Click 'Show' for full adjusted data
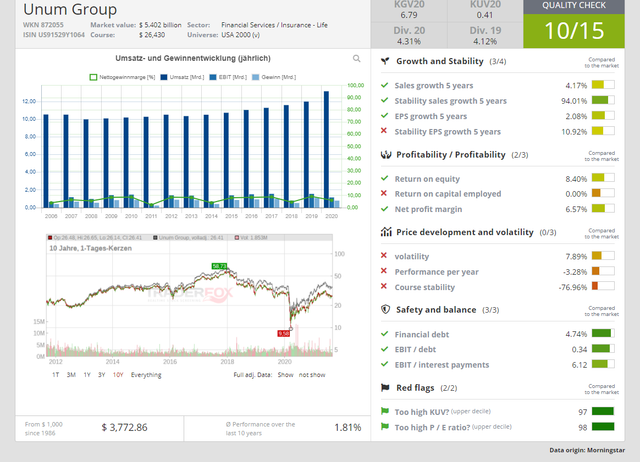The image size is (640, 462). [x=287, y=374]
